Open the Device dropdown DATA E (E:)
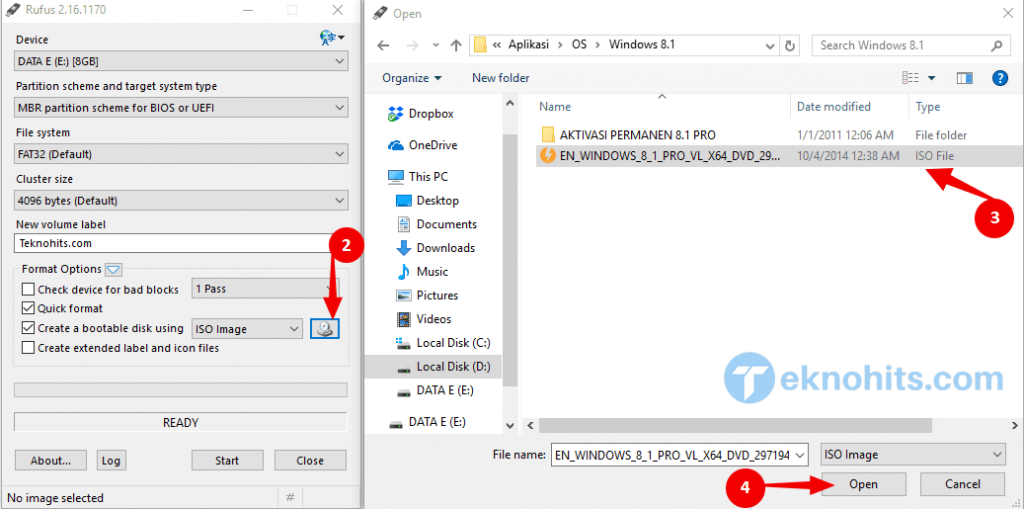The width and height of the screenshot is (1024, 509). [x=181, y=61]
